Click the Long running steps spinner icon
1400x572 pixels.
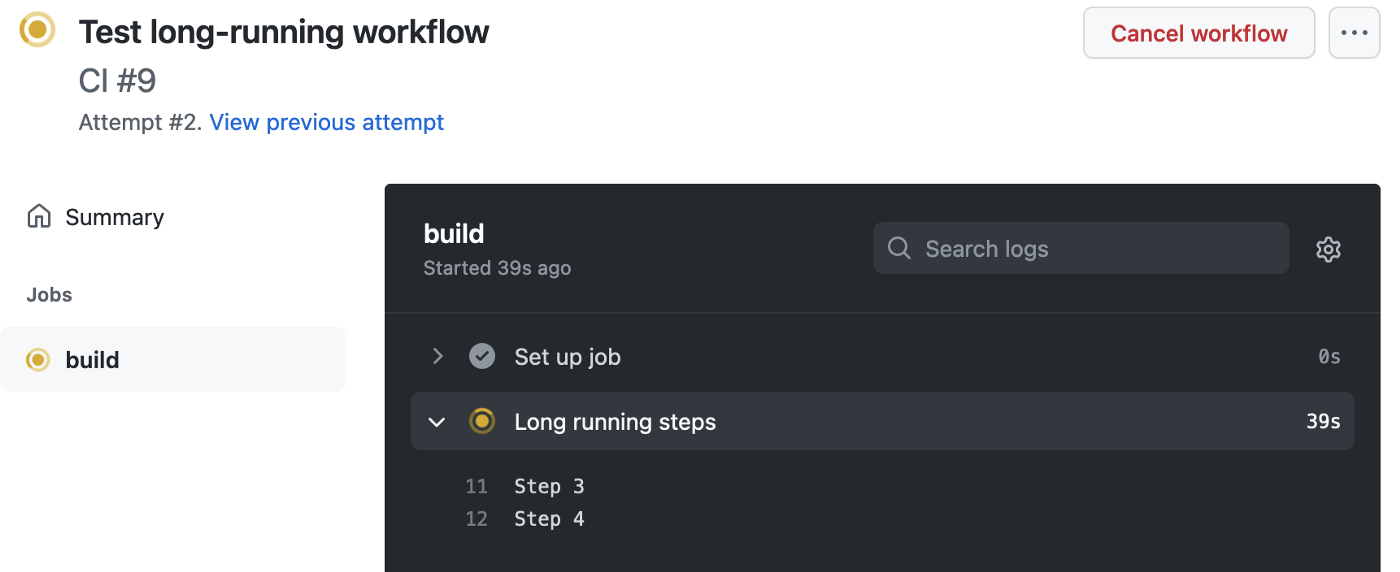click(482, 421)
